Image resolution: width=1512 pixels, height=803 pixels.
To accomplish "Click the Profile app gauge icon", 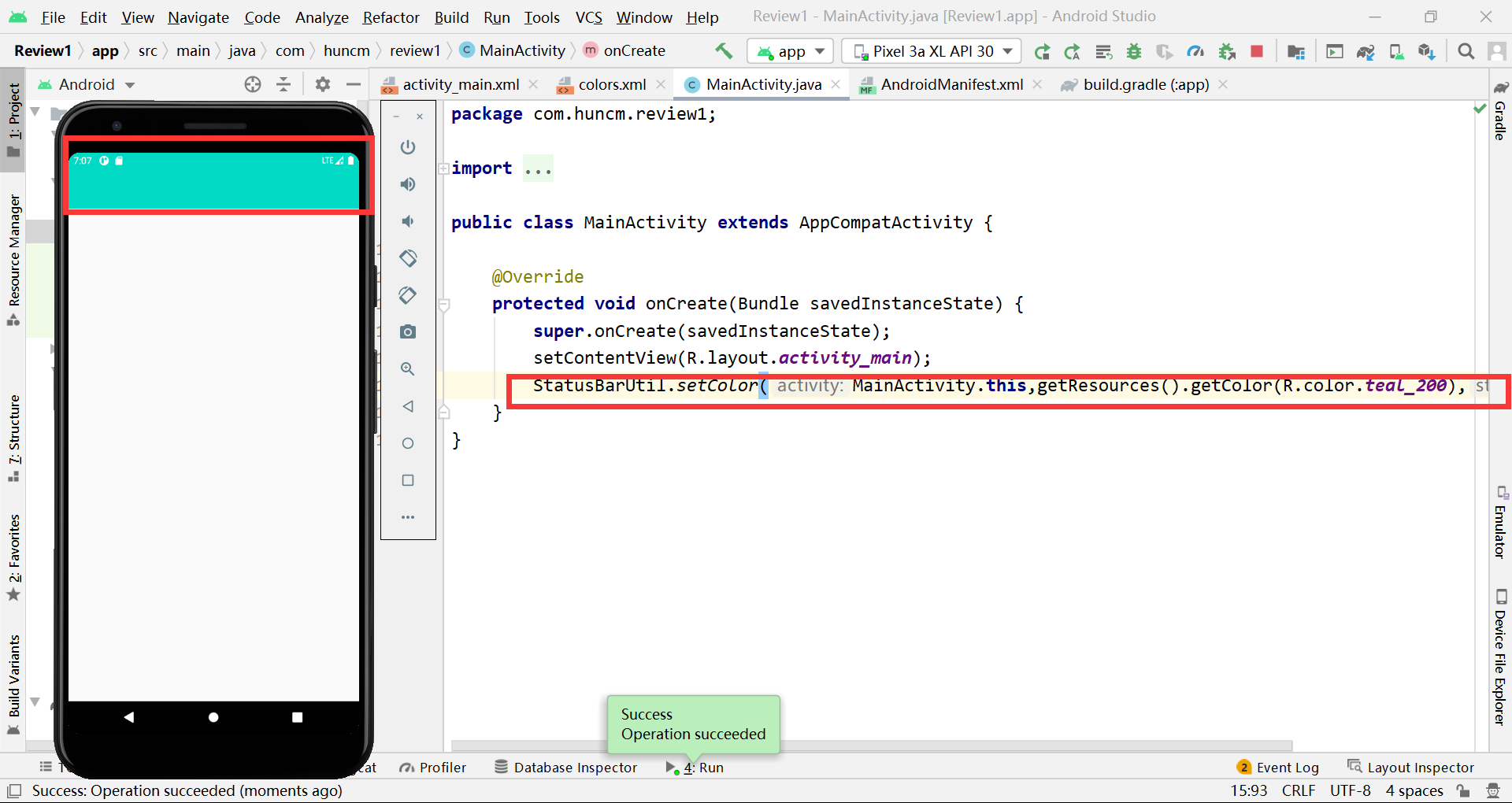I will pos(1195,52).
